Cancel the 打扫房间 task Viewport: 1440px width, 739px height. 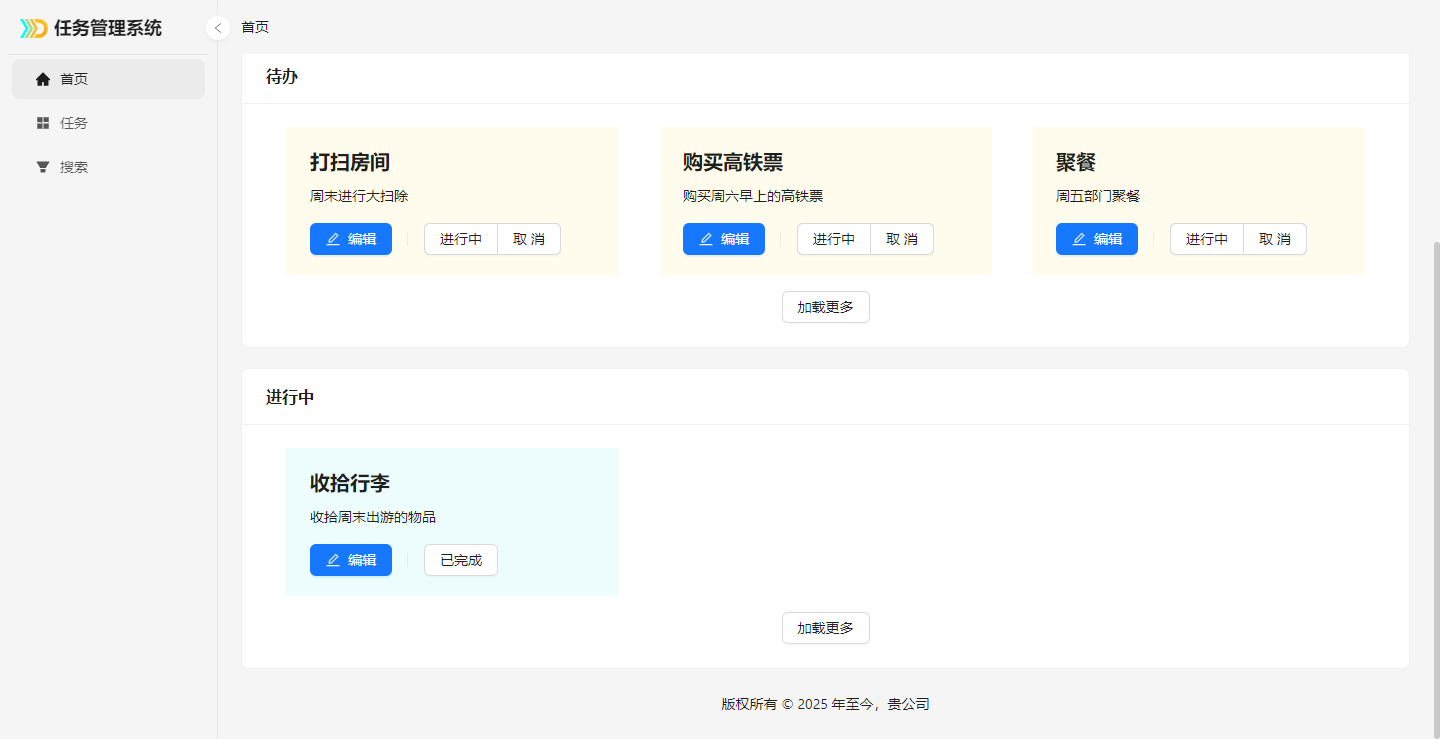(x=529, y=239)
